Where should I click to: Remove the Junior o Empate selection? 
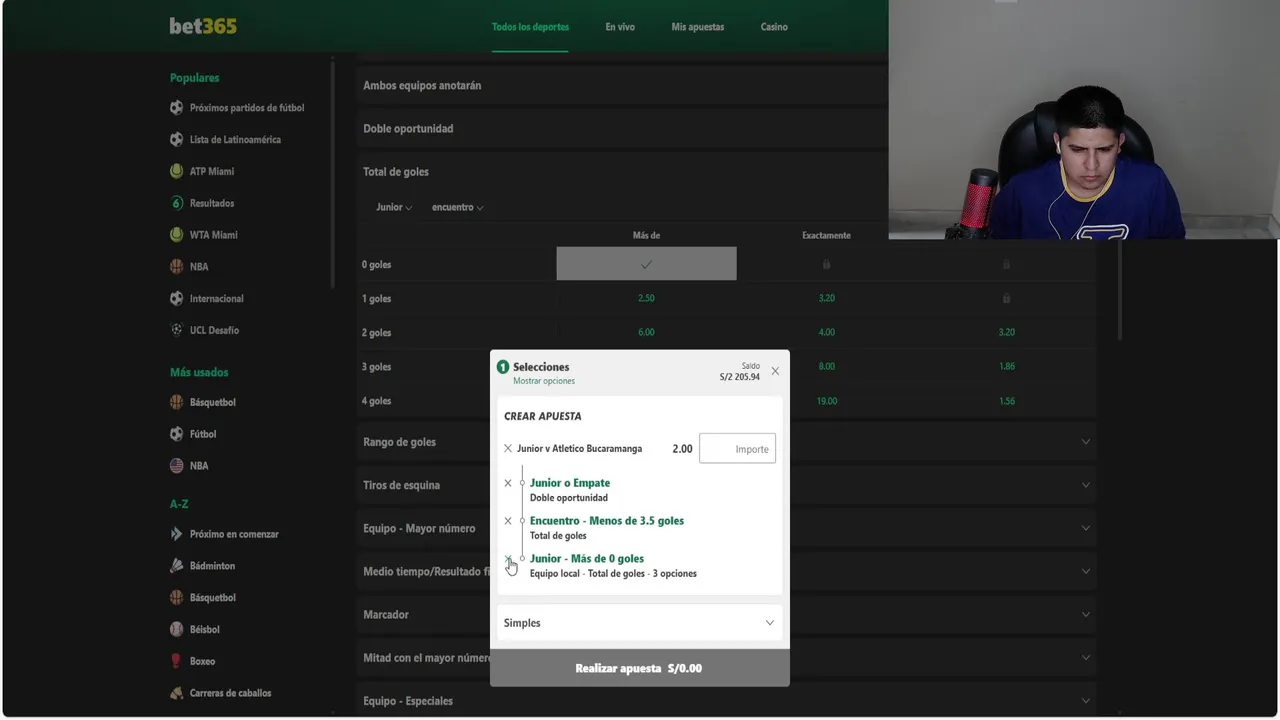[508, 483]
